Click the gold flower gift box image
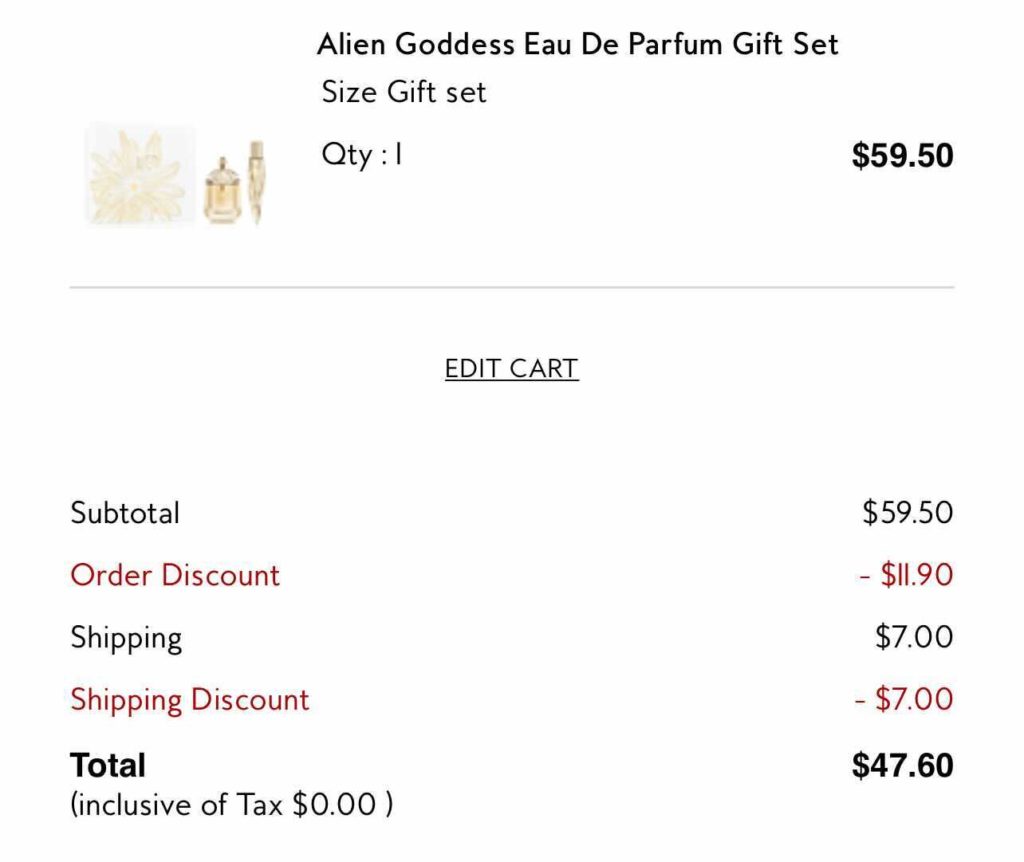 click(140, 176)
